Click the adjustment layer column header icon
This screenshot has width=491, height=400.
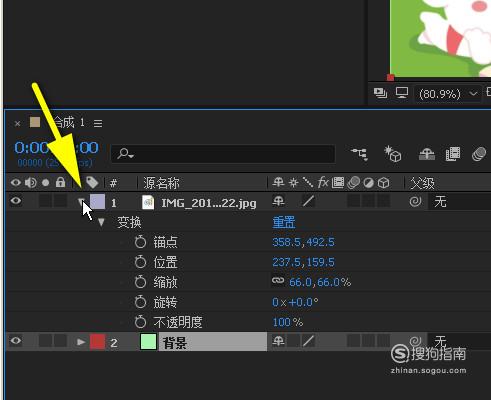pyautogui.click(x=368, y=183)
